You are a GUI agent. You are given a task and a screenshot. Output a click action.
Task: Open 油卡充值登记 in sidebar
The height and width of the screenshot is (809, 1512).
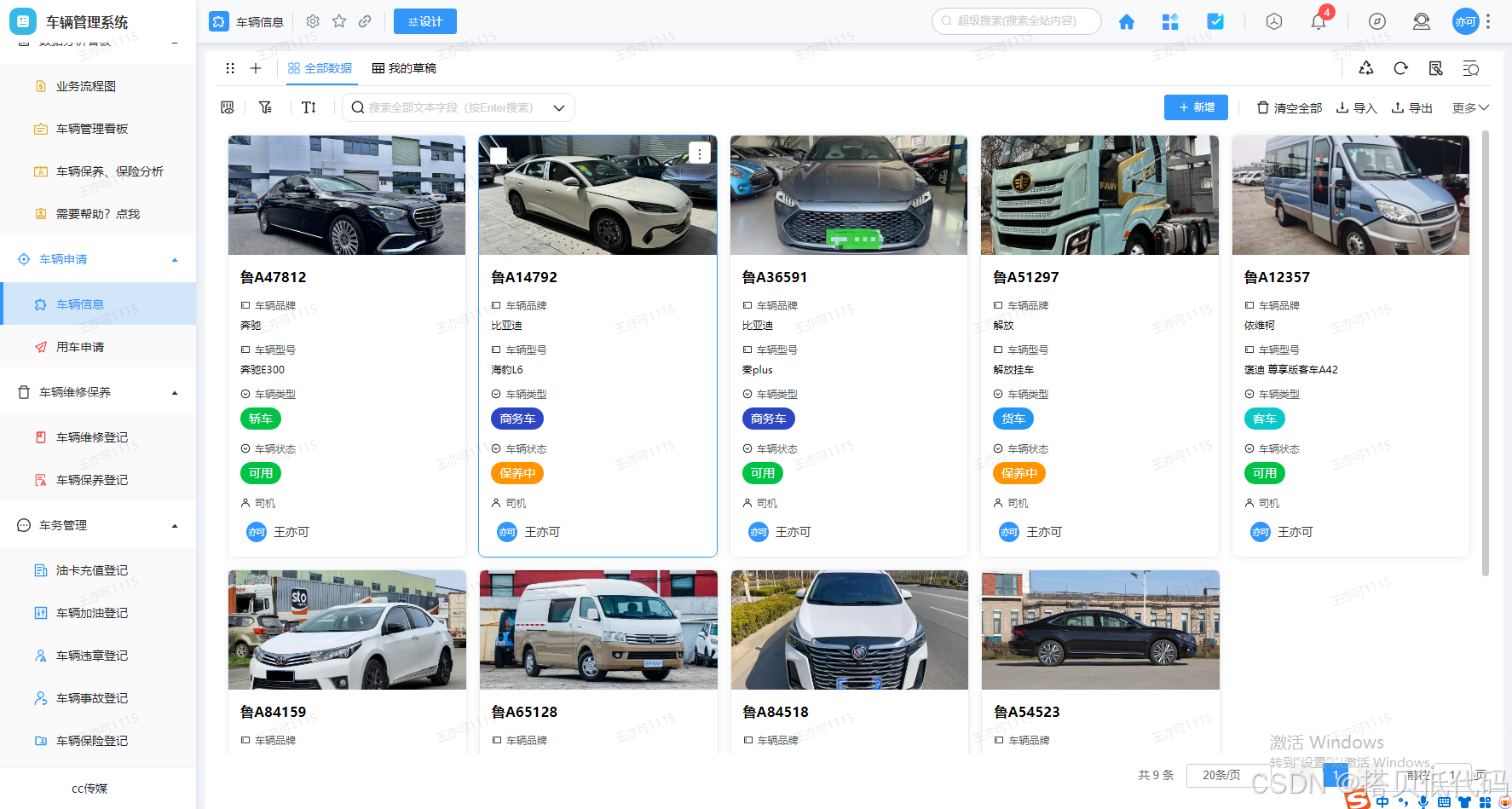(92, 570)
